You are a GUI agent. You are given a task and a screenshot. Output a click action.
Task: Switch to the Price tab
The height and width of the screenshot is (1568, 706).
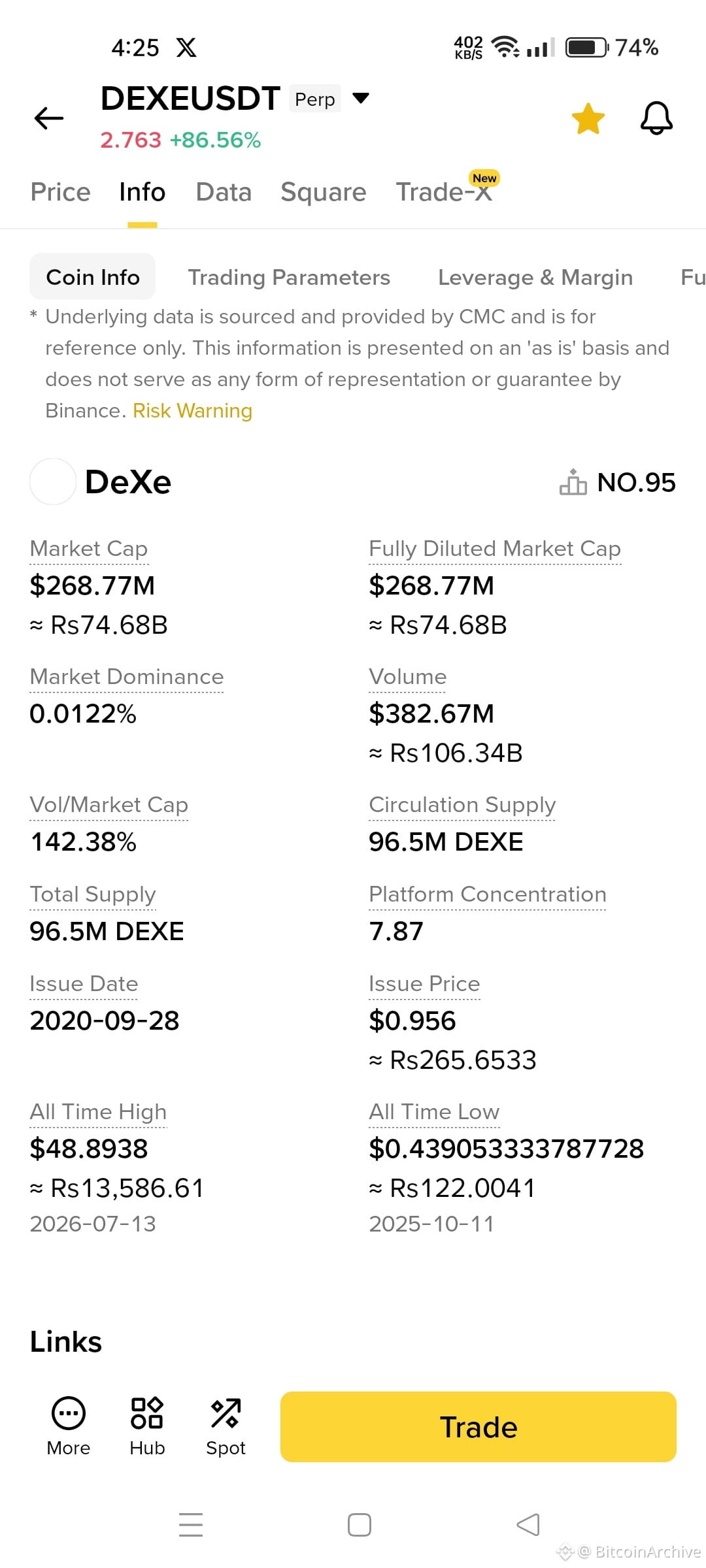61,192
